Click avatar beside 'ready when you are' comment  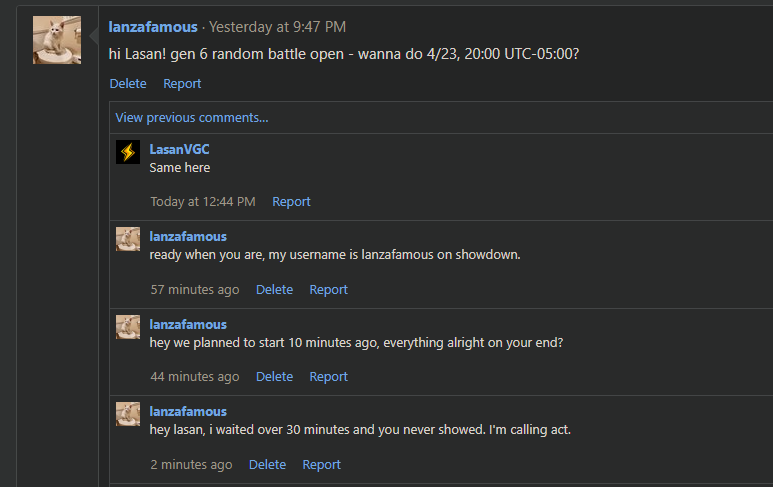tap(128, 239)
